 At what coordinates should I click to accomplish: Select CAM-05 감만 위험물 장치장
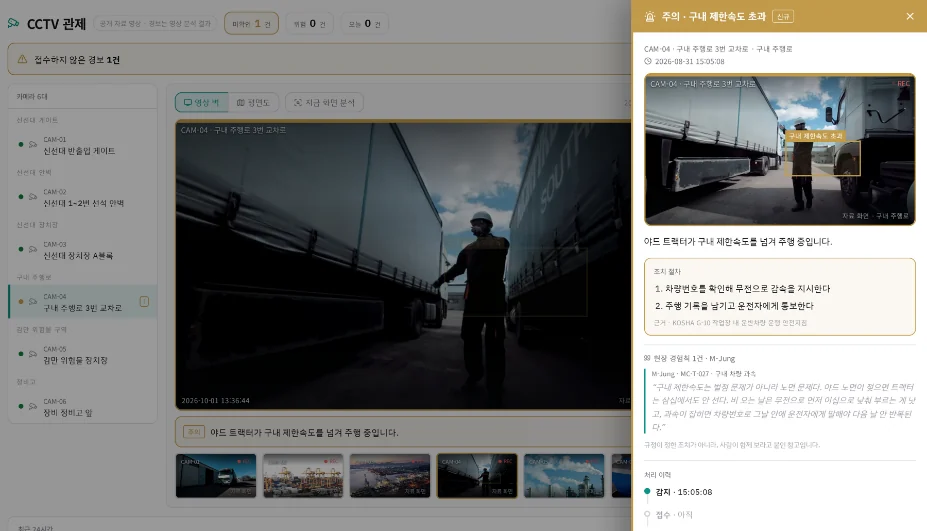[x=83, y=355]
